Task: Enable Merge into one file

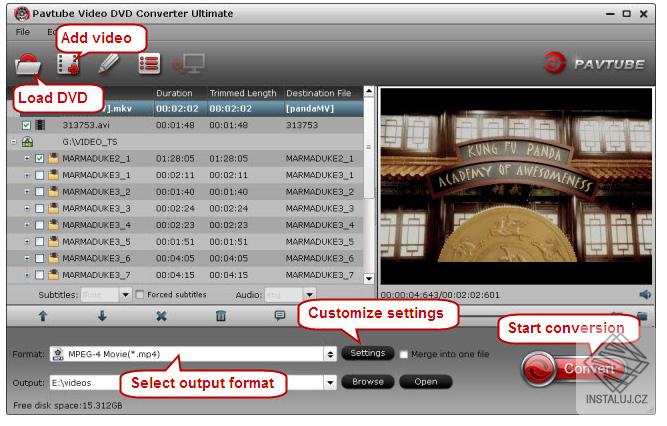Action: (x=404, y=355)
